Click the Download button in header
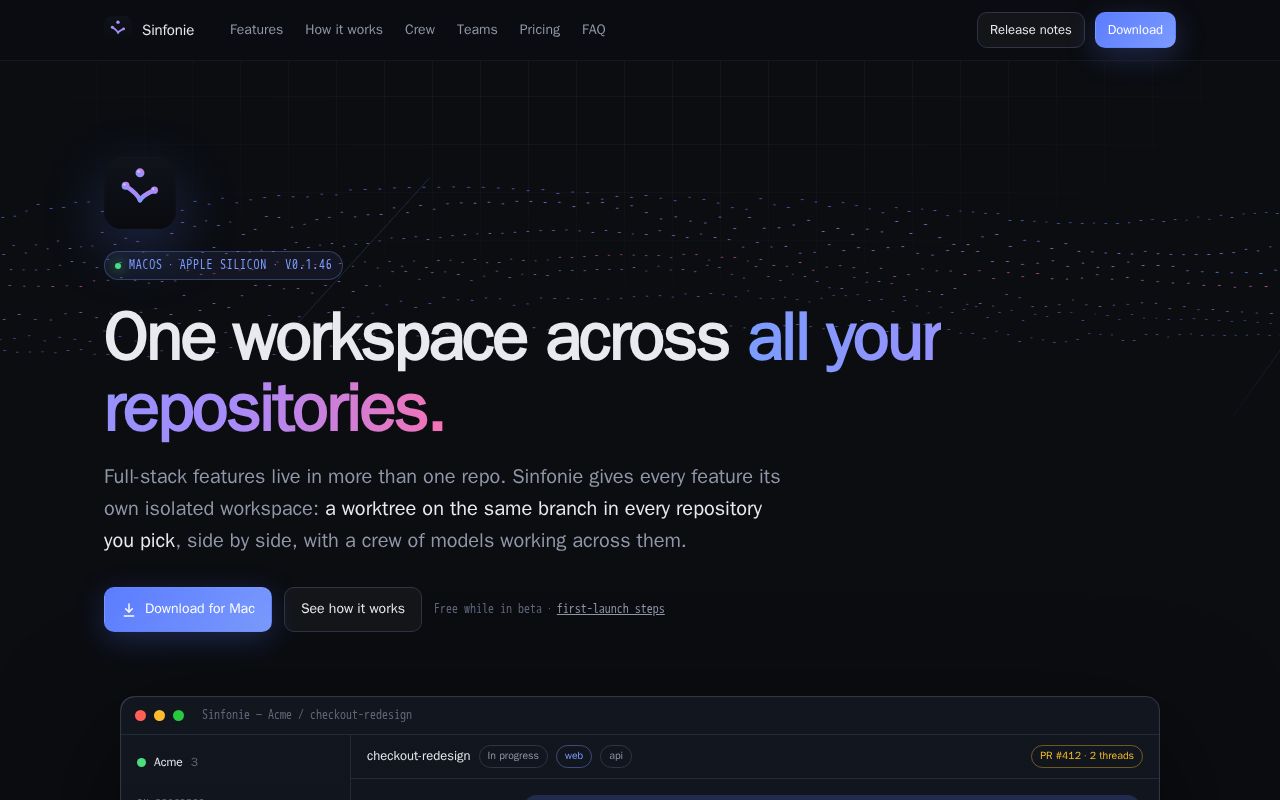The width and height of the screenshot is (1280, 800). 1135,30
